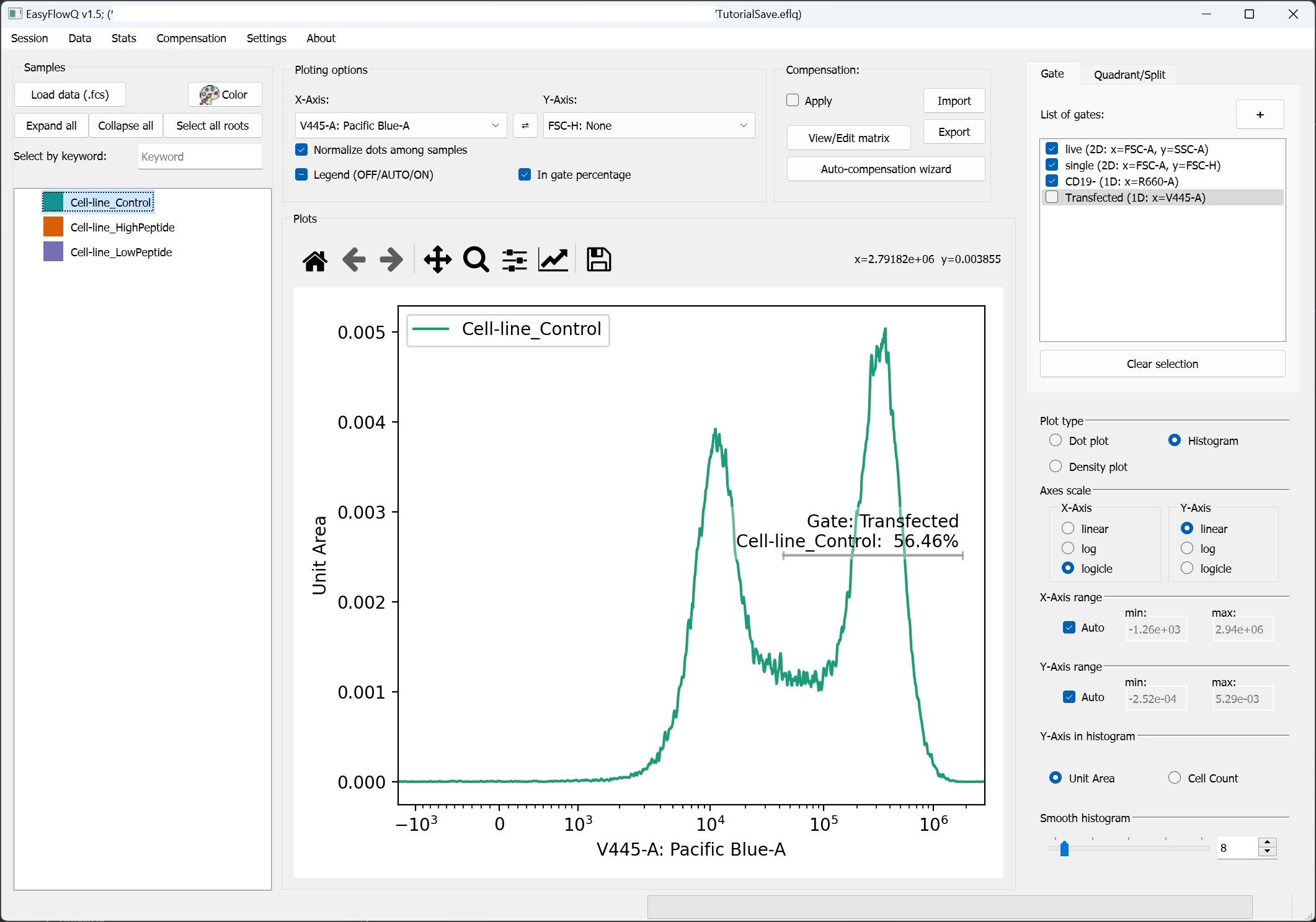Activate the pan/move axes tool

(438, 260)
